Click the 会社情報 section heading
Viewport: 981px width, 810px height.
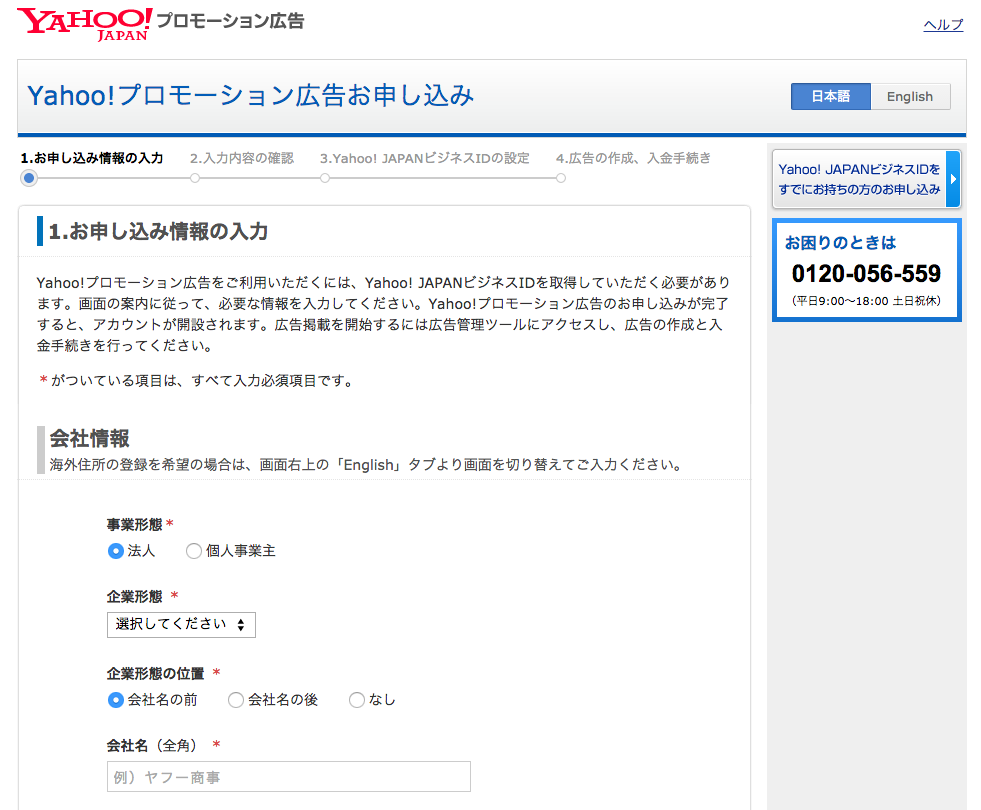click(89, 438)
